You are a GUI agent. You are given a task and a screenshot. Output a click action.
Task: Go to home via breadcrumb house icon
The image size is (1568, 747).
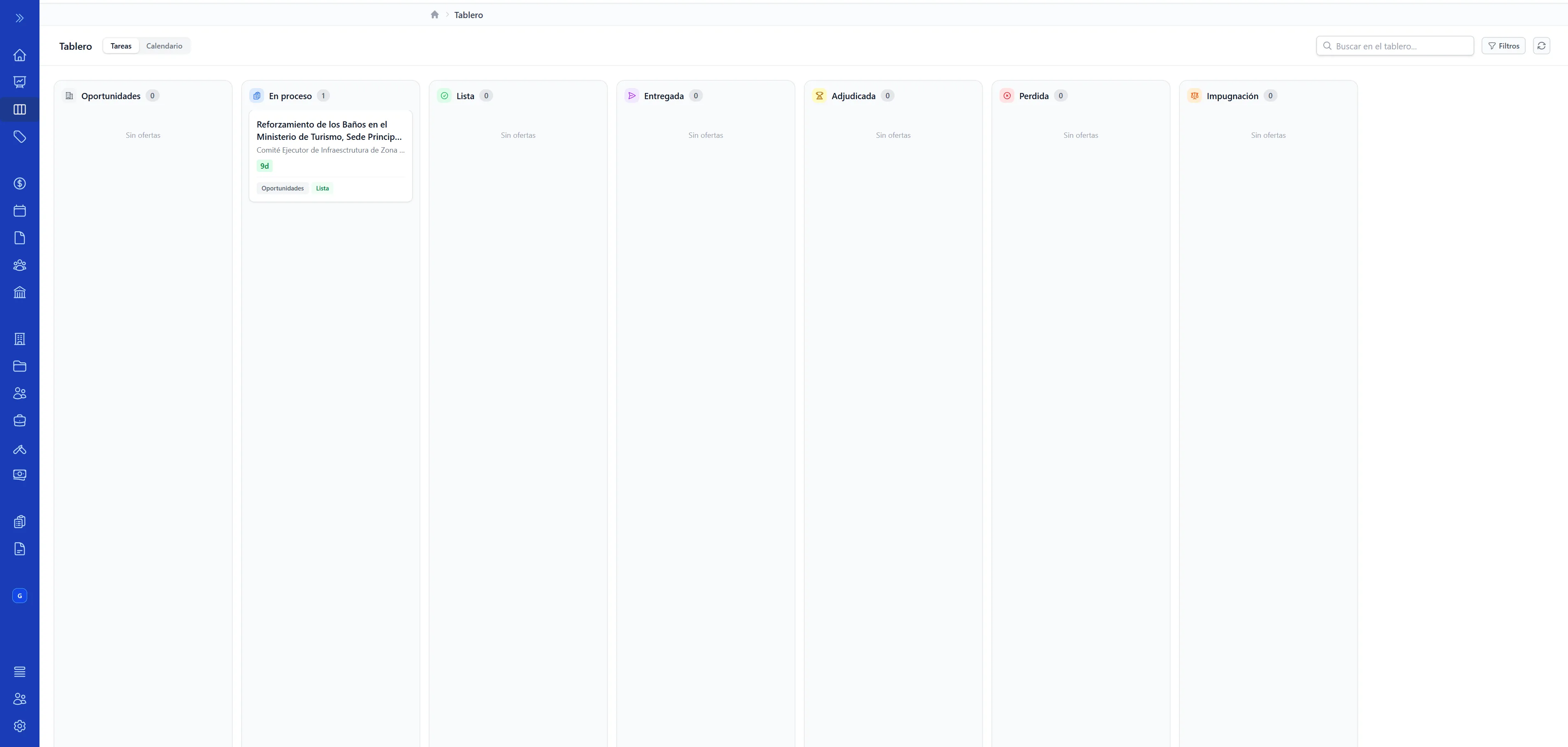pyautogui.click(x=435, y=15)
